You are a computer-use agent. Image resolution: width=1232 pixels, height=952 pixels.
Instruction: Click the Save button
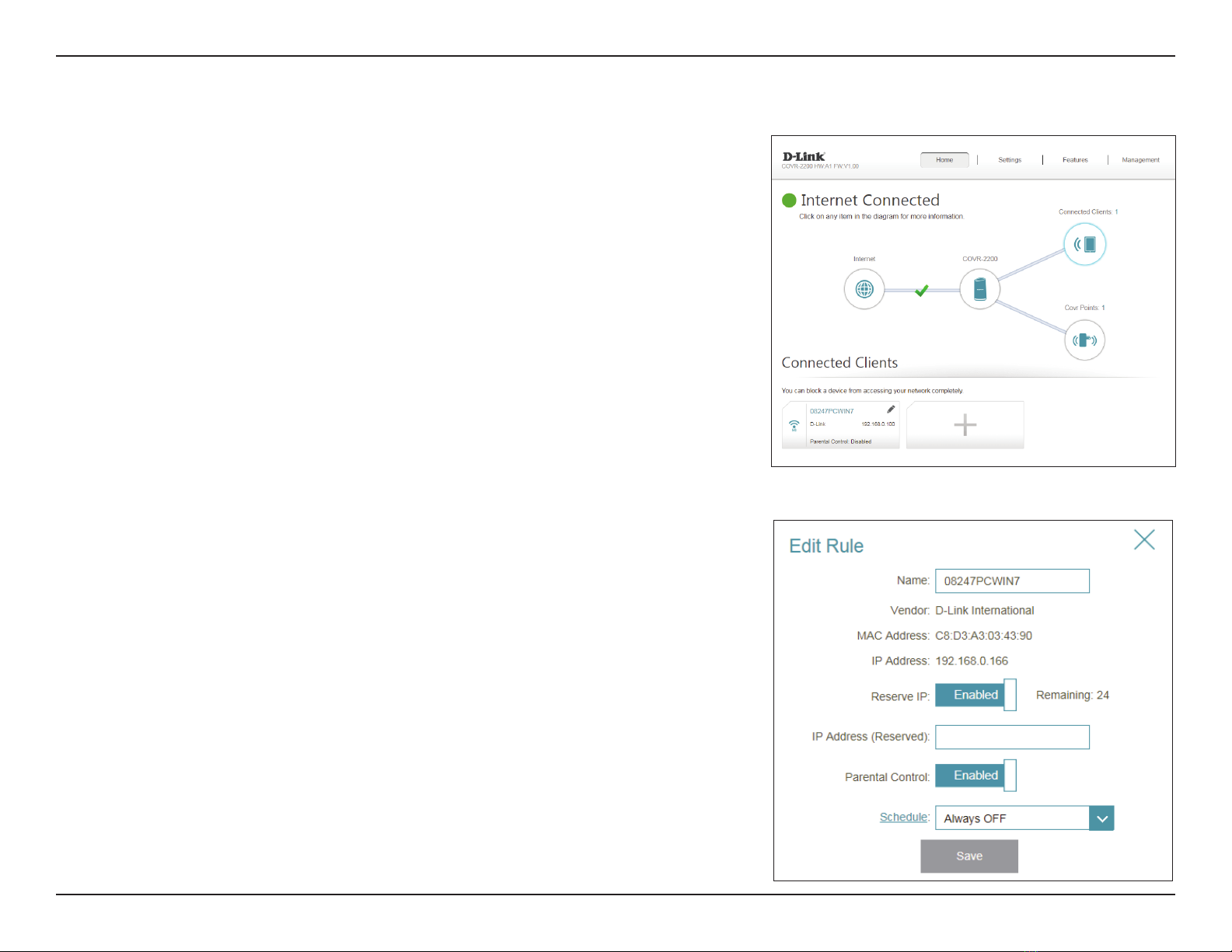click(x=969, y=856)
